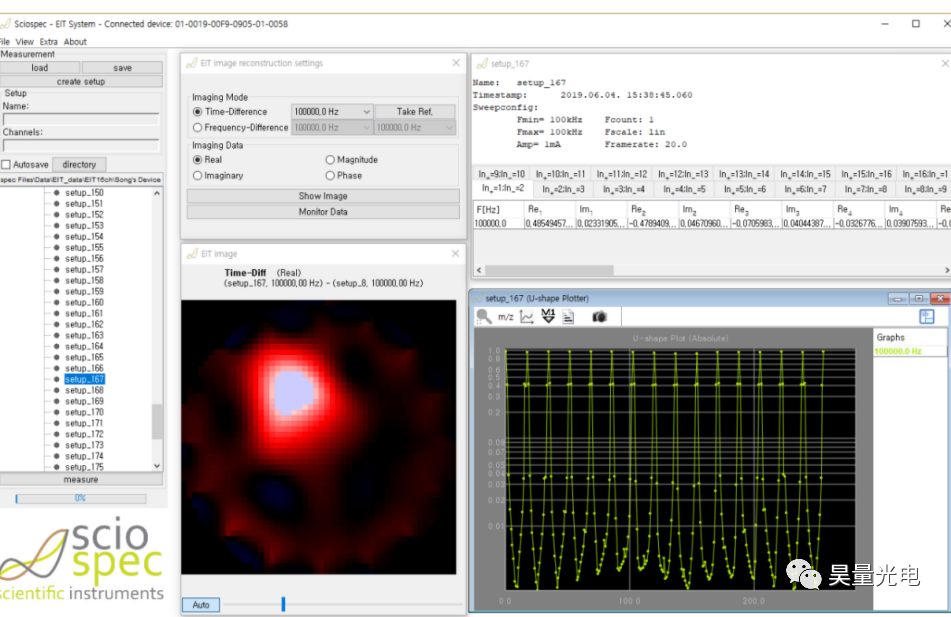Screen dimensions: 951x617
Task: Click the EIT image color scale slider
Action: [283, 604]
